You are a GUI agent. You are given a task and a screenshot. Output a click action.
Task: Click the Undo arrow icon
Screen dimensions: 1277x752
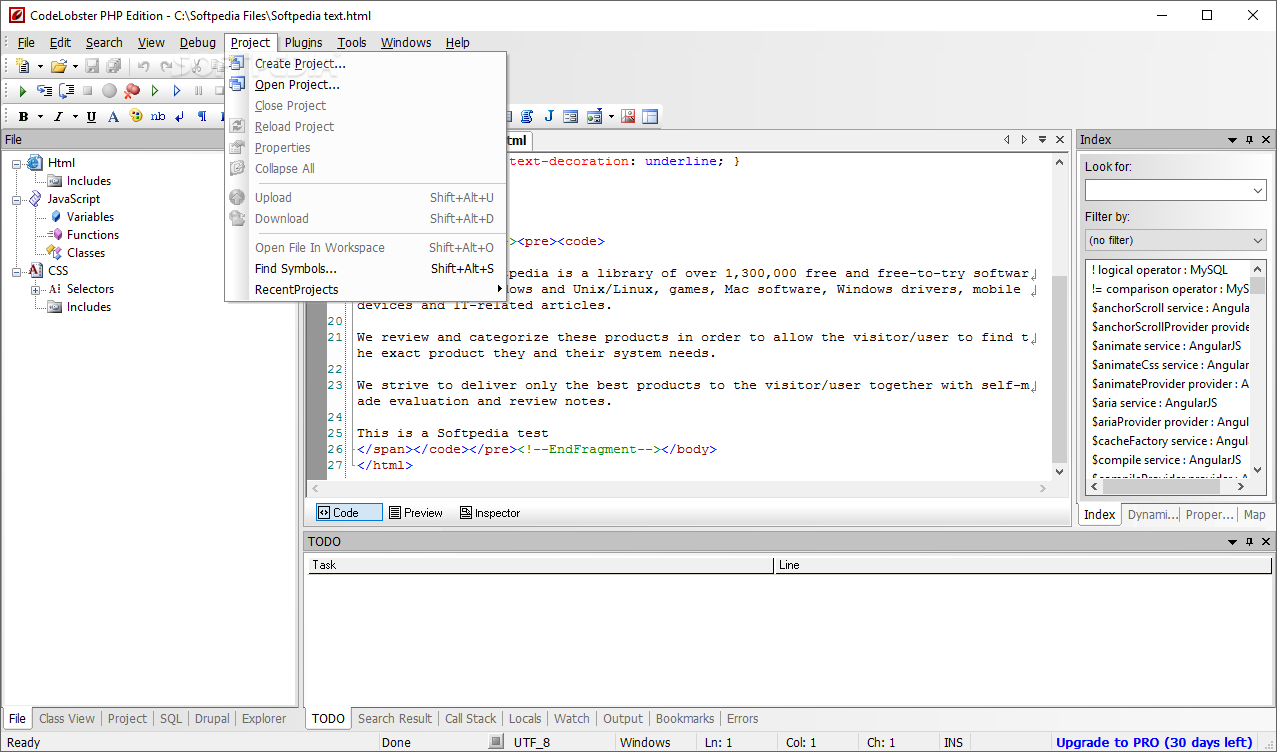point(143,66)
